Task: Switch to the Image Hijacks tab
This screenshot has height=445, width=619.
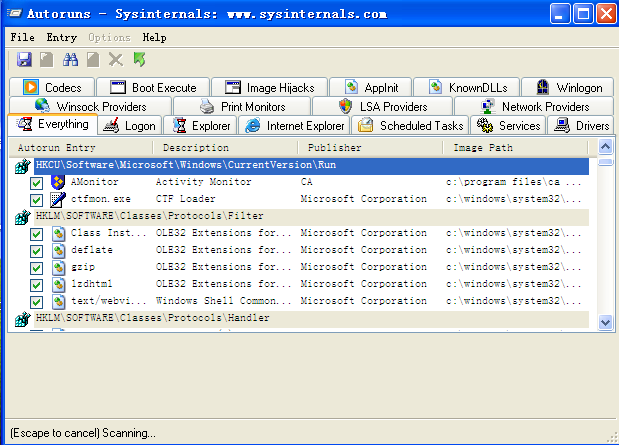Action: pyautogui.click(x=270, y=87)
